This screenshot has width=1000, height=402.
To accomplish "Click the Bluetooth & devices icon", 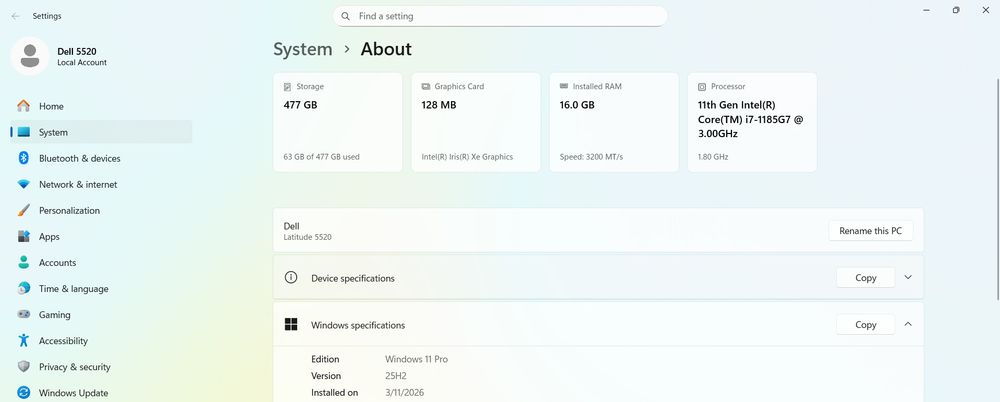I will 23,158.
